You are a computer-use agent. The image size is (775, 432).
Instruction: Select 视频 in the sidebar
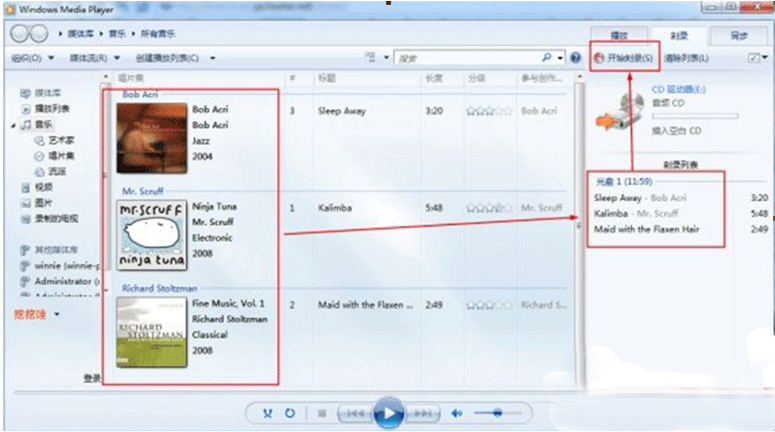43,187
